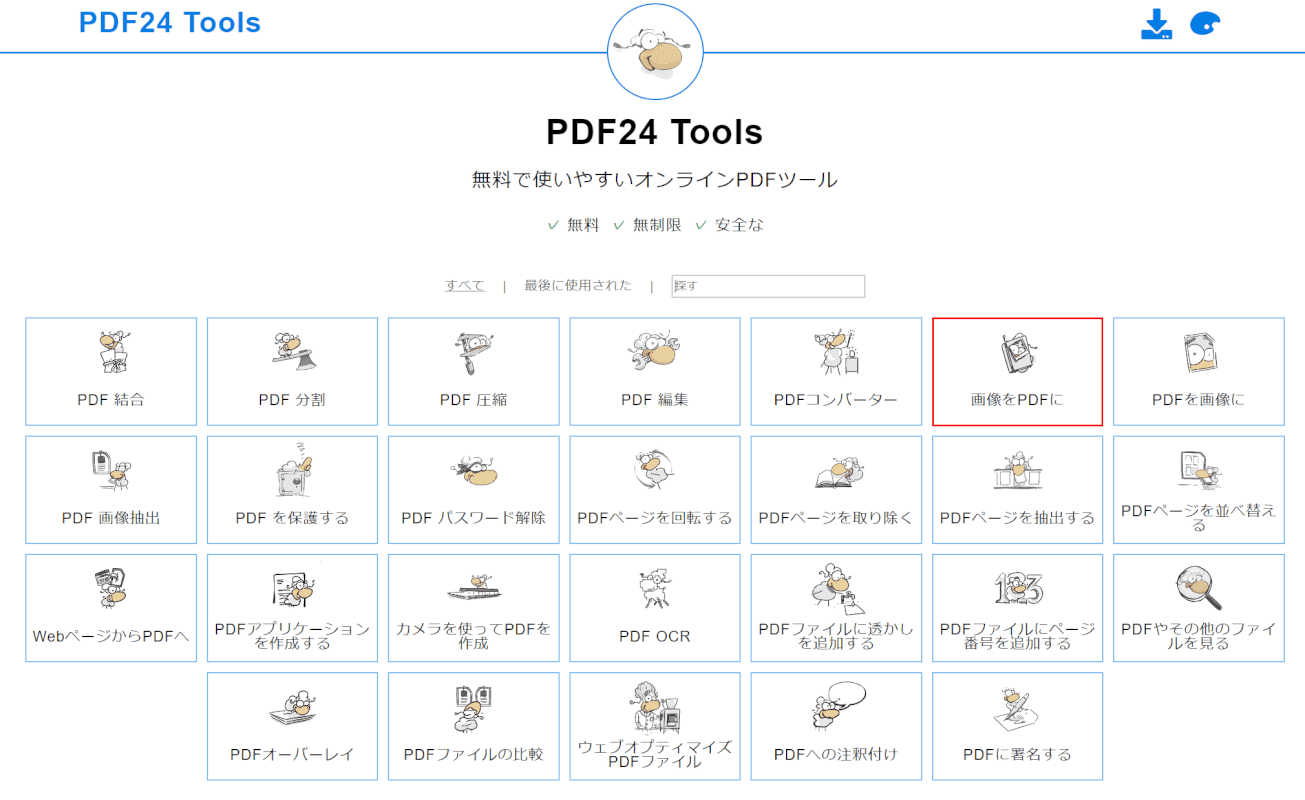The width and height of the screenshot is (1305, 800).
Task: Open the PDF 結合 merge tool
Action: [x=111, y=372]
